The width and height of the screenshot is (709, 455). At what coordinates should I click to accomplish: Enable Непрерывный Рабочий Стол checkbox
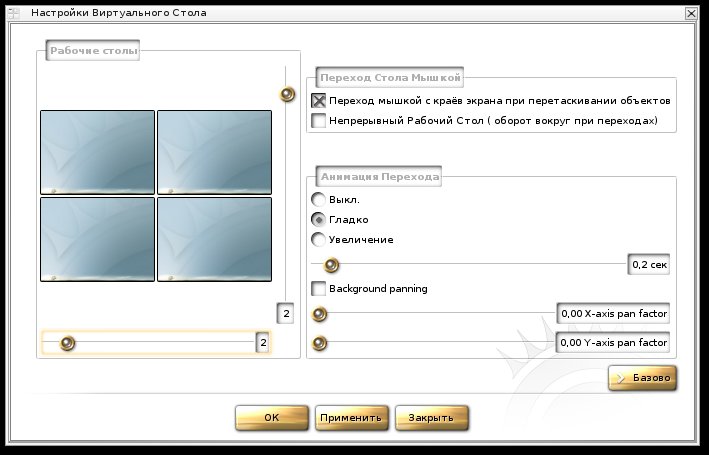[x=318, y=120]
